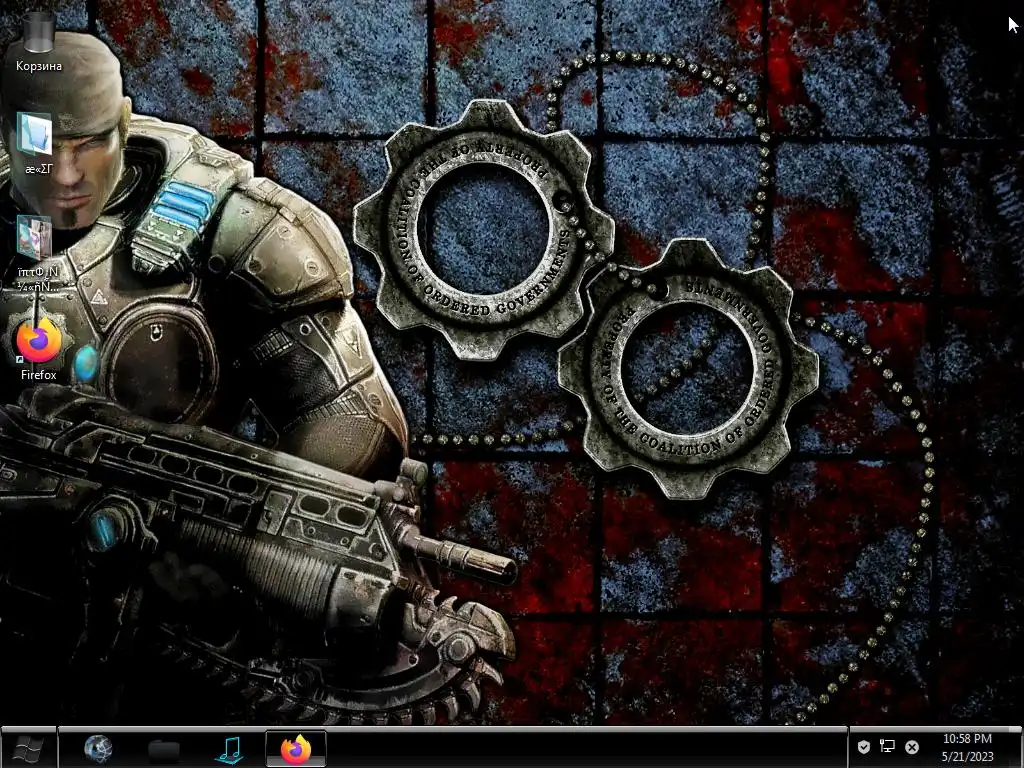Image resolution: width=1024 pixels, height=768 pixels.
Task: Click the Корзина label text
Action: click(39, 66)
